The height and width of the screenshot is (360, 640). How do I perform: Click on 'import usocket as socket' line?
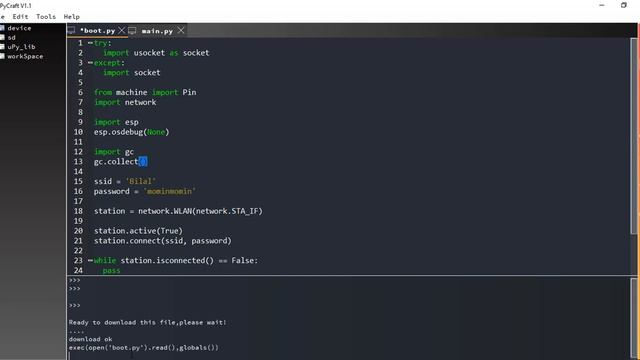coord(156,53)
